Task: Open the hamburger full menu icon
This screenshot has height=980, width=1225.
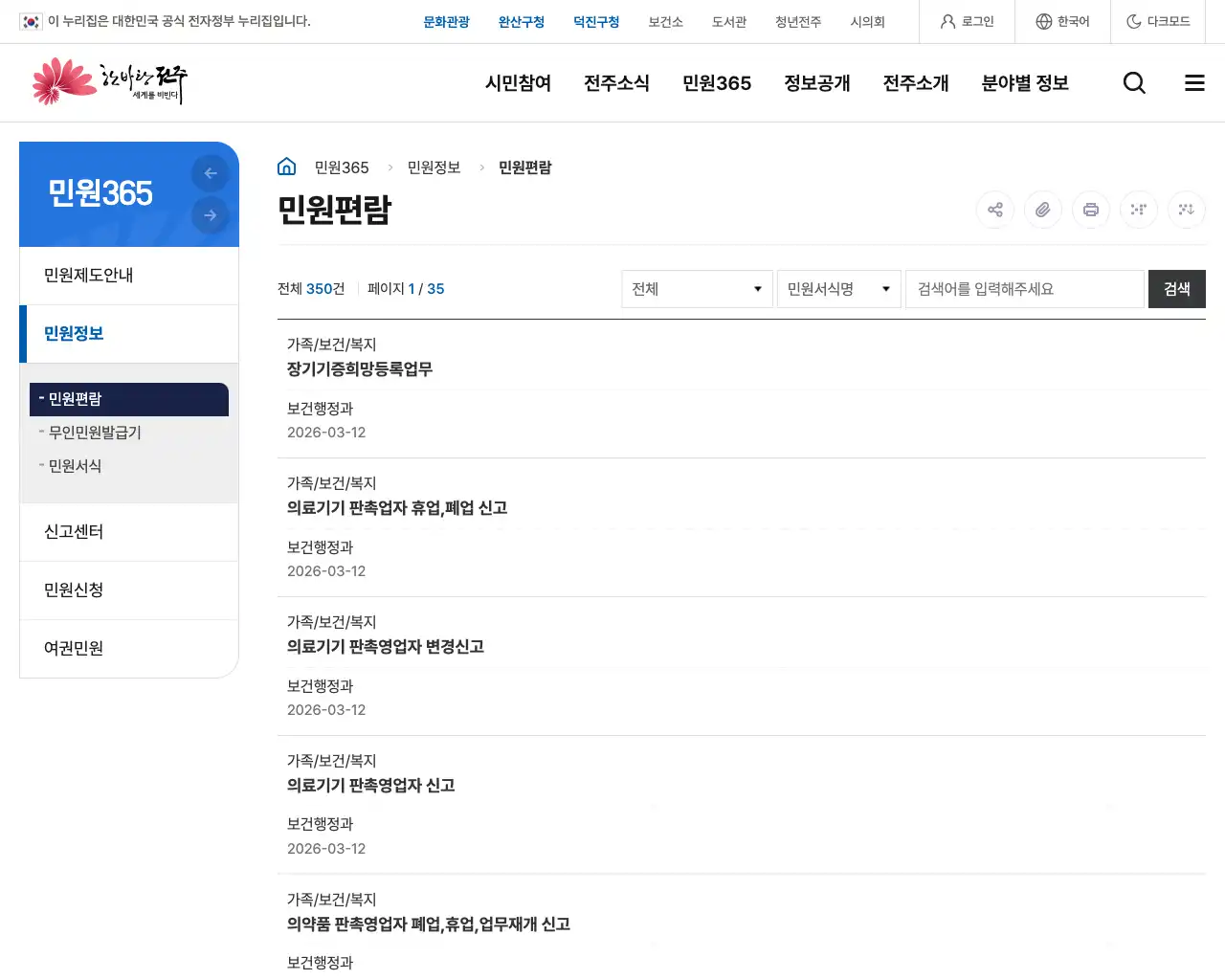Action: [x=1194, y=83]
